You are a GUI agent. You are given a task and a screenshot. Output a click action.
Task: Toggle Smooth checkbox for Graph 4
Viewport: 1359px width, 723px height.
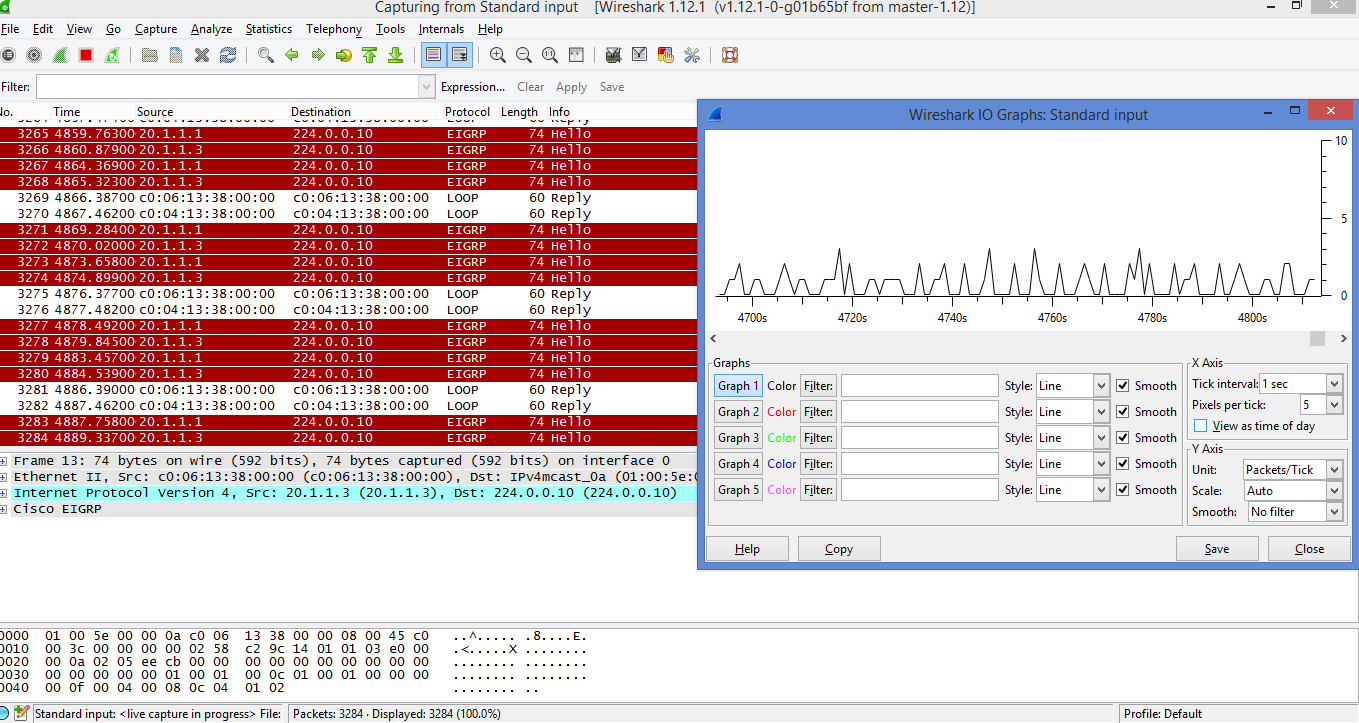coord(1123,464)
